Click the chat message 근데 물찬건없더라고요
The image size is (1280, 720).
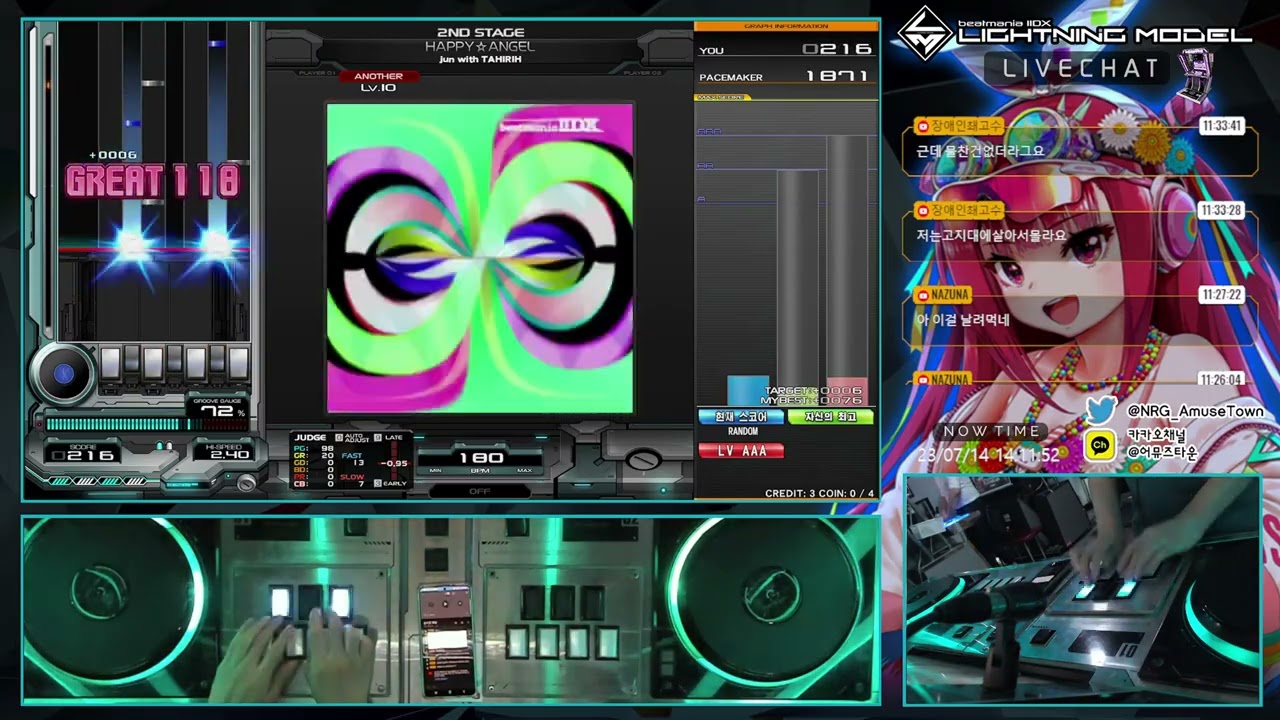pyautogui.click(x=980, y=151)
